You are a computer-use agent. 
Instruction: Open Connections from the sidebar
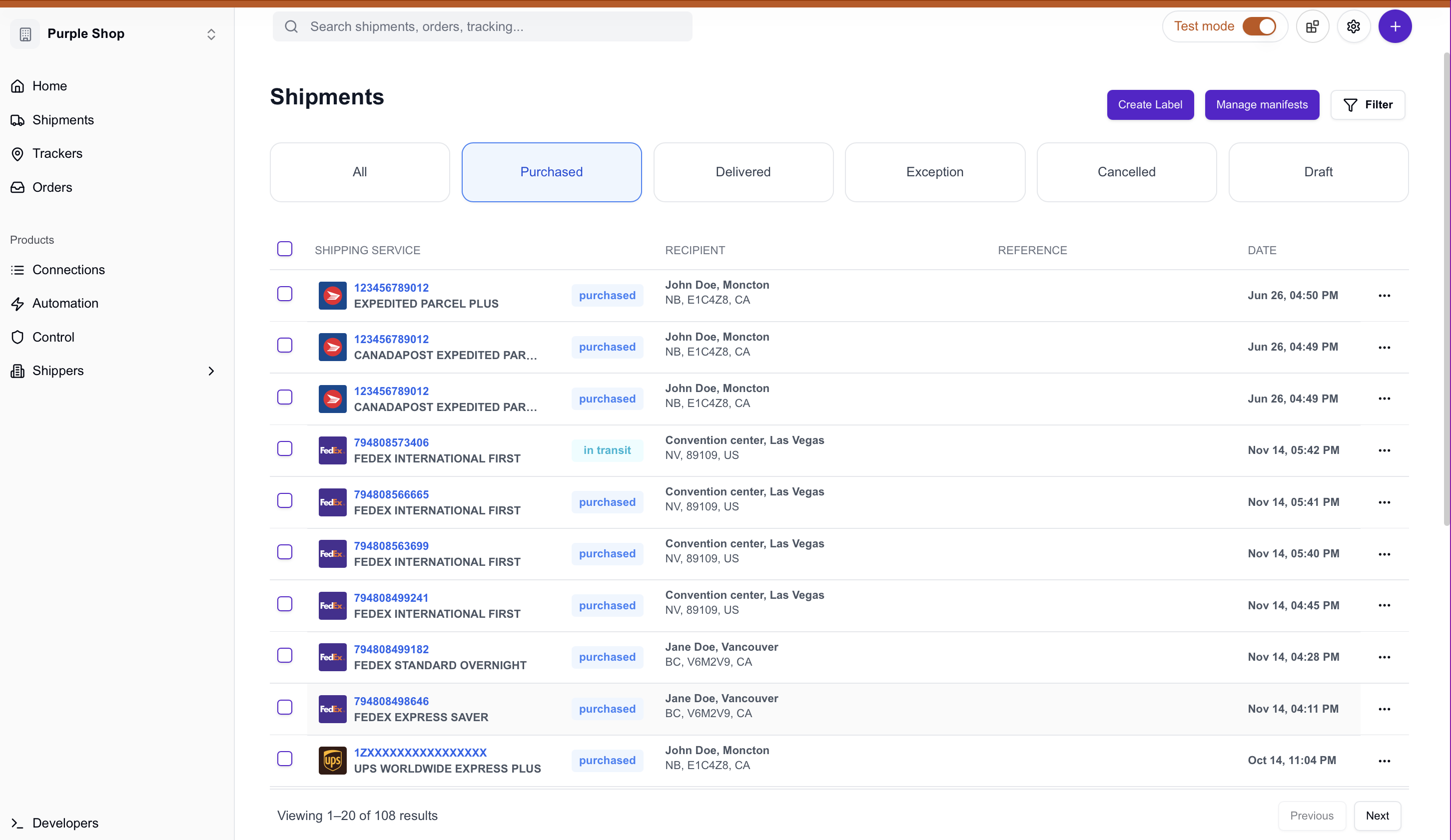point(68,269)
